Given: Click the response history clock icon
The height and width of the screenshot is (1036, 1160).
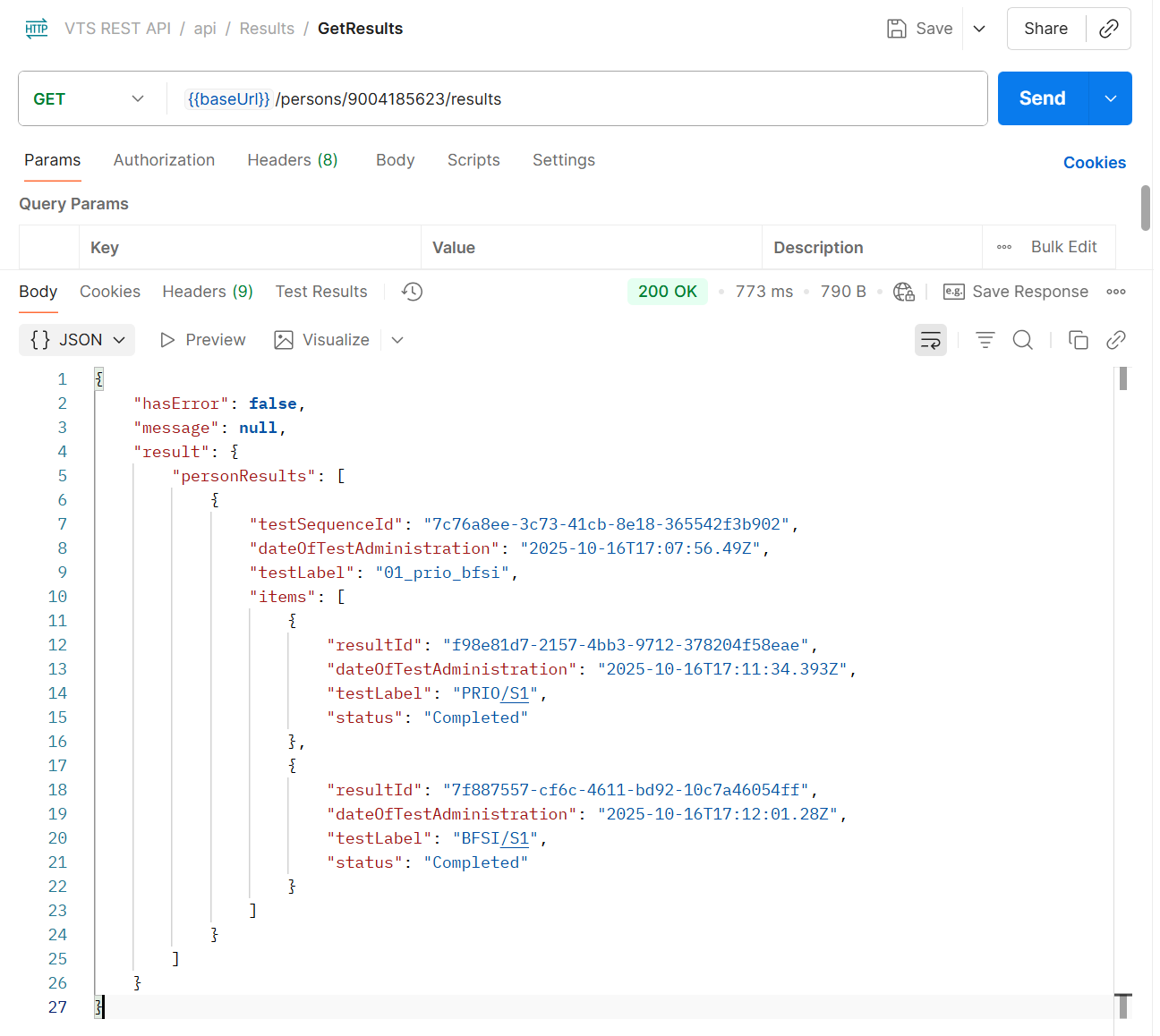Looking at the screenshot, I should click(412, 292).
